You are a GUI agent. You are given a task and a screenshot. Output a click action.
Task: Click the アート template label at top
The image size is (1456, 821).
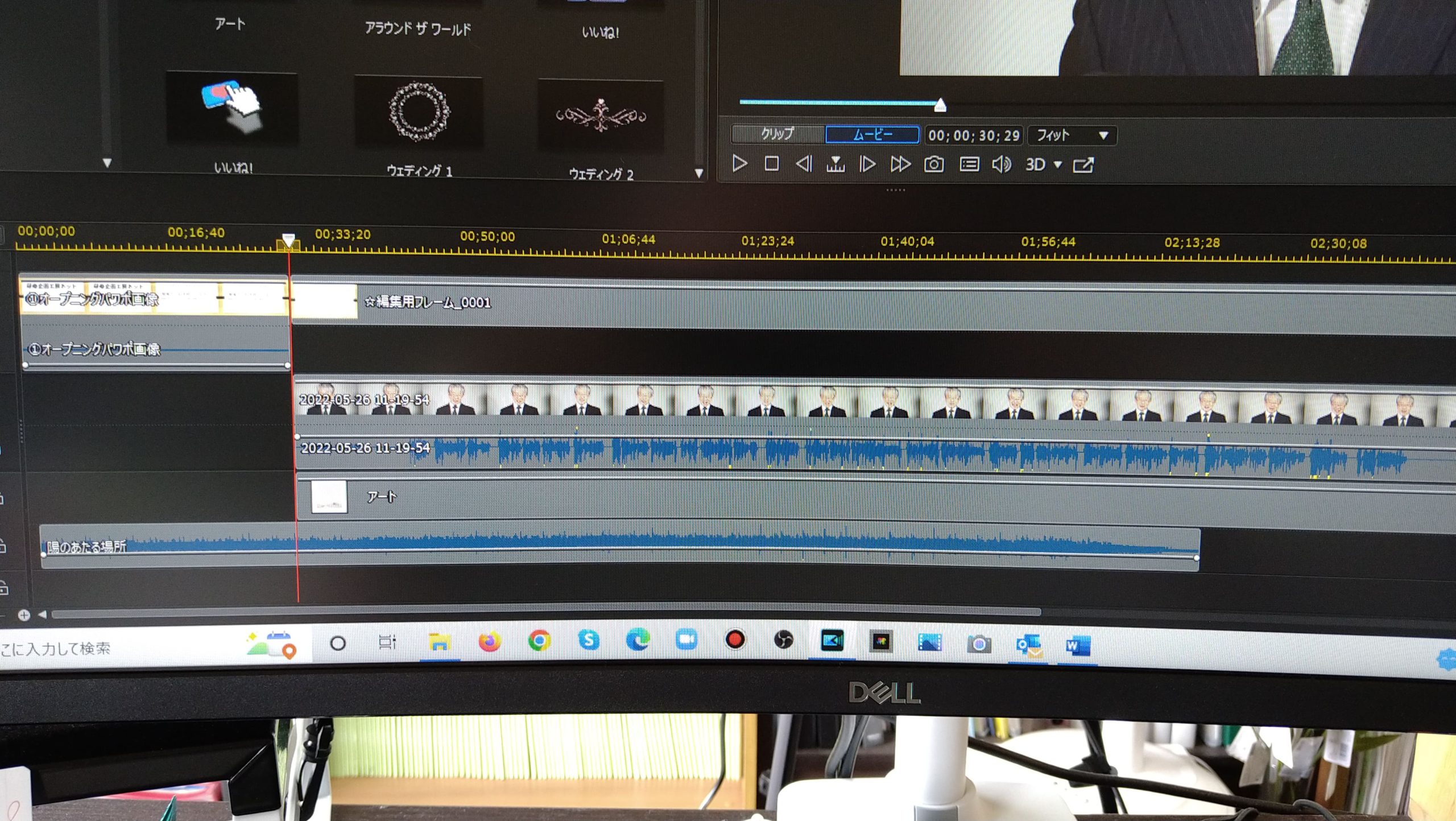pos(230,24)
